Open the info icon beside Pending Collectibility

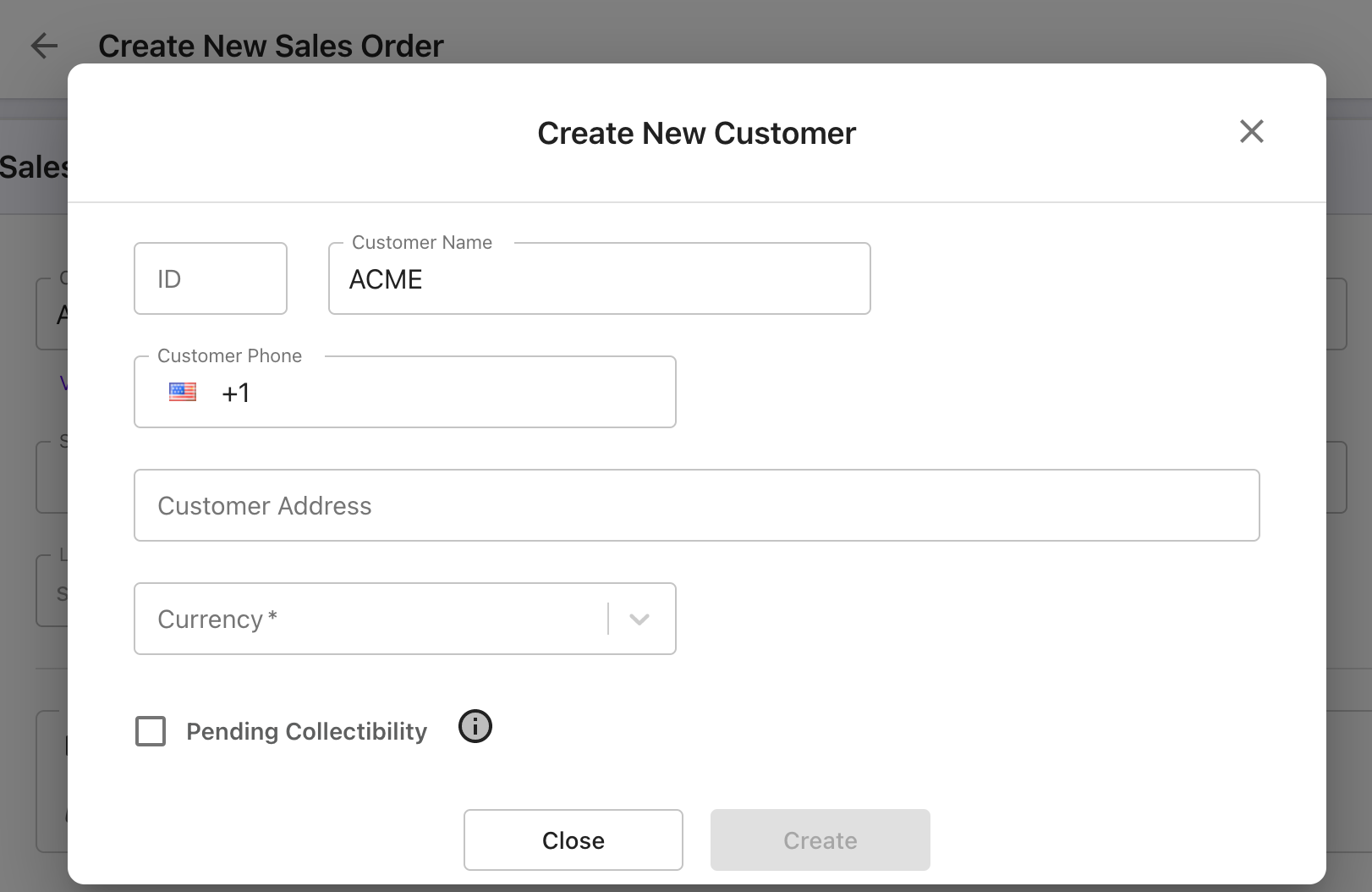coord(475,726)
